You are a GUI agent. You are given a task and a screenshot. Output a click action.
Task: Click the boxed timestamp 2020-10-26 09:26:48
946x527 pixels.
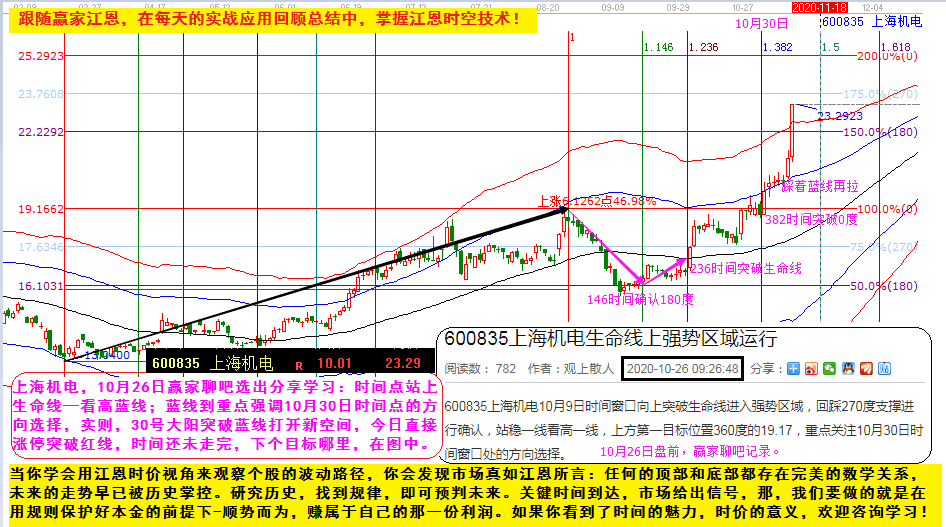(x=681, y=368)
